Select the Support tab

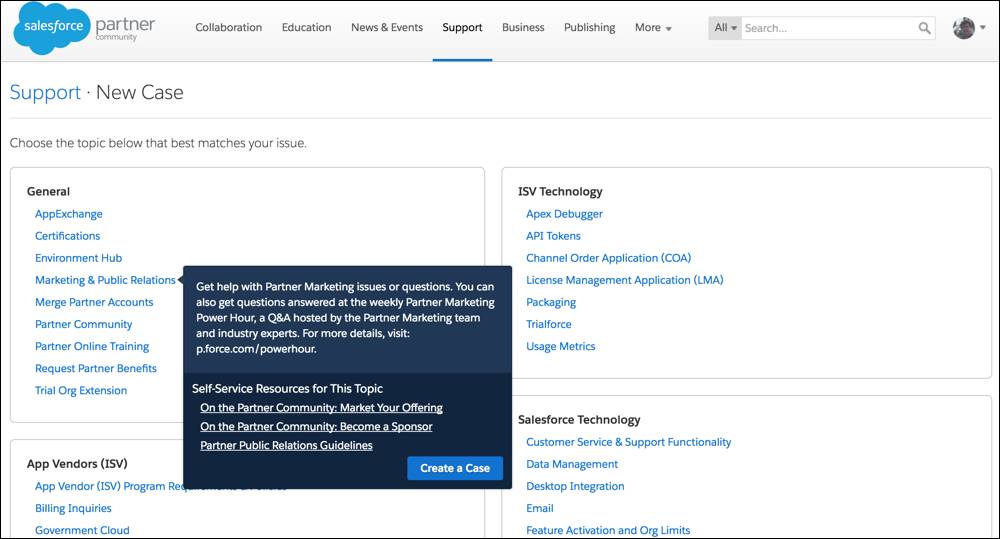coord(462,27)
